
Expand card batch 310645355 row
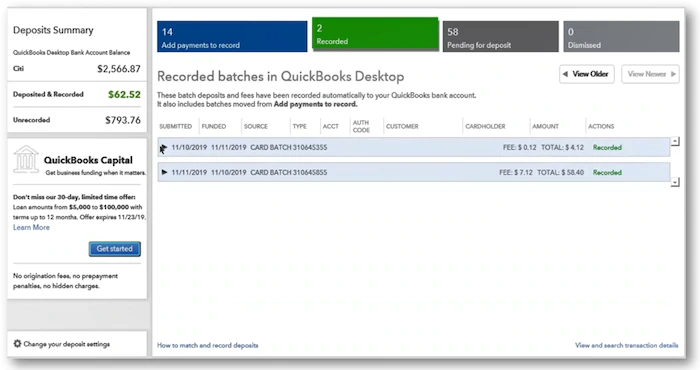click(163, 147)
